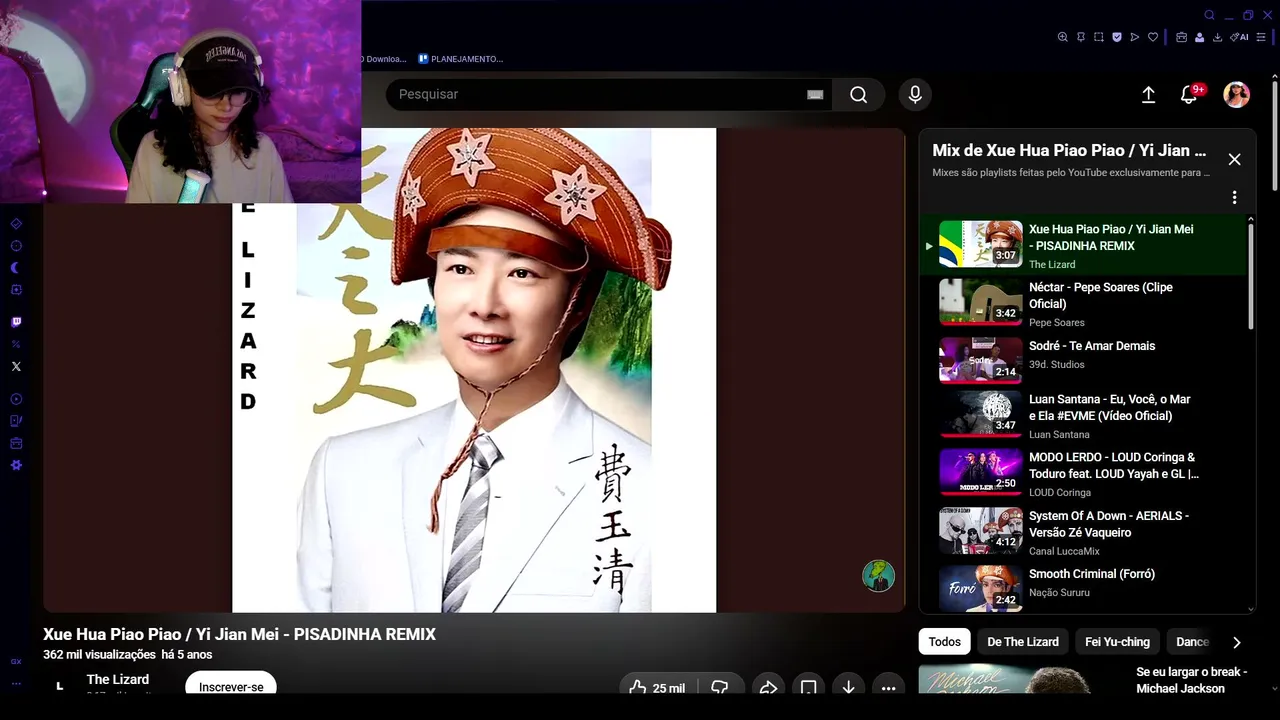Click the Mix de Xue Hua Piao Piao heading
Viewport: 1280px width, 720px height.
(x=1069, y=150)
